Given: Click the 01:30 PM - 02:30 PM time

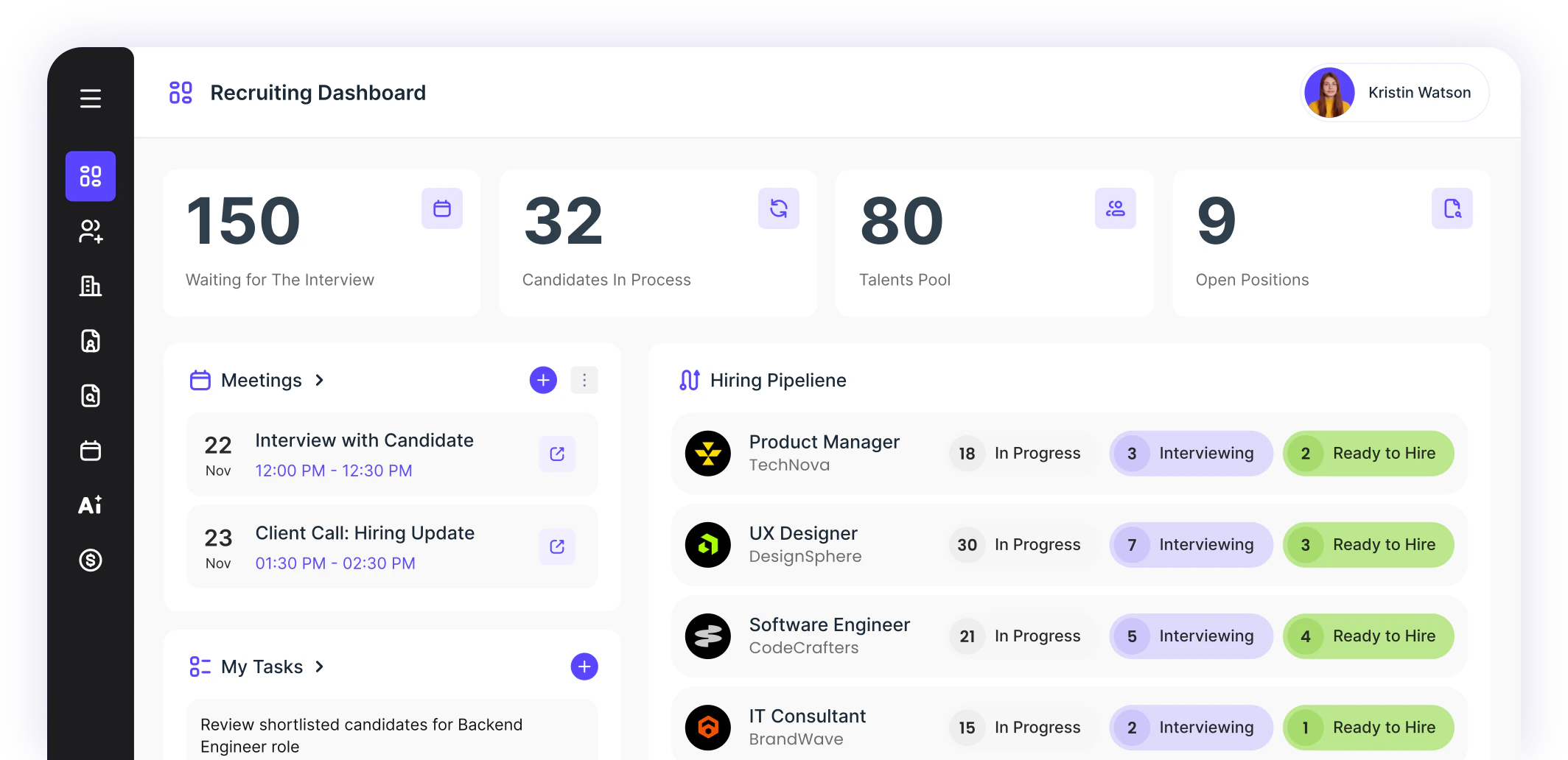Looking at the screenshot, I should pos(335,563).
